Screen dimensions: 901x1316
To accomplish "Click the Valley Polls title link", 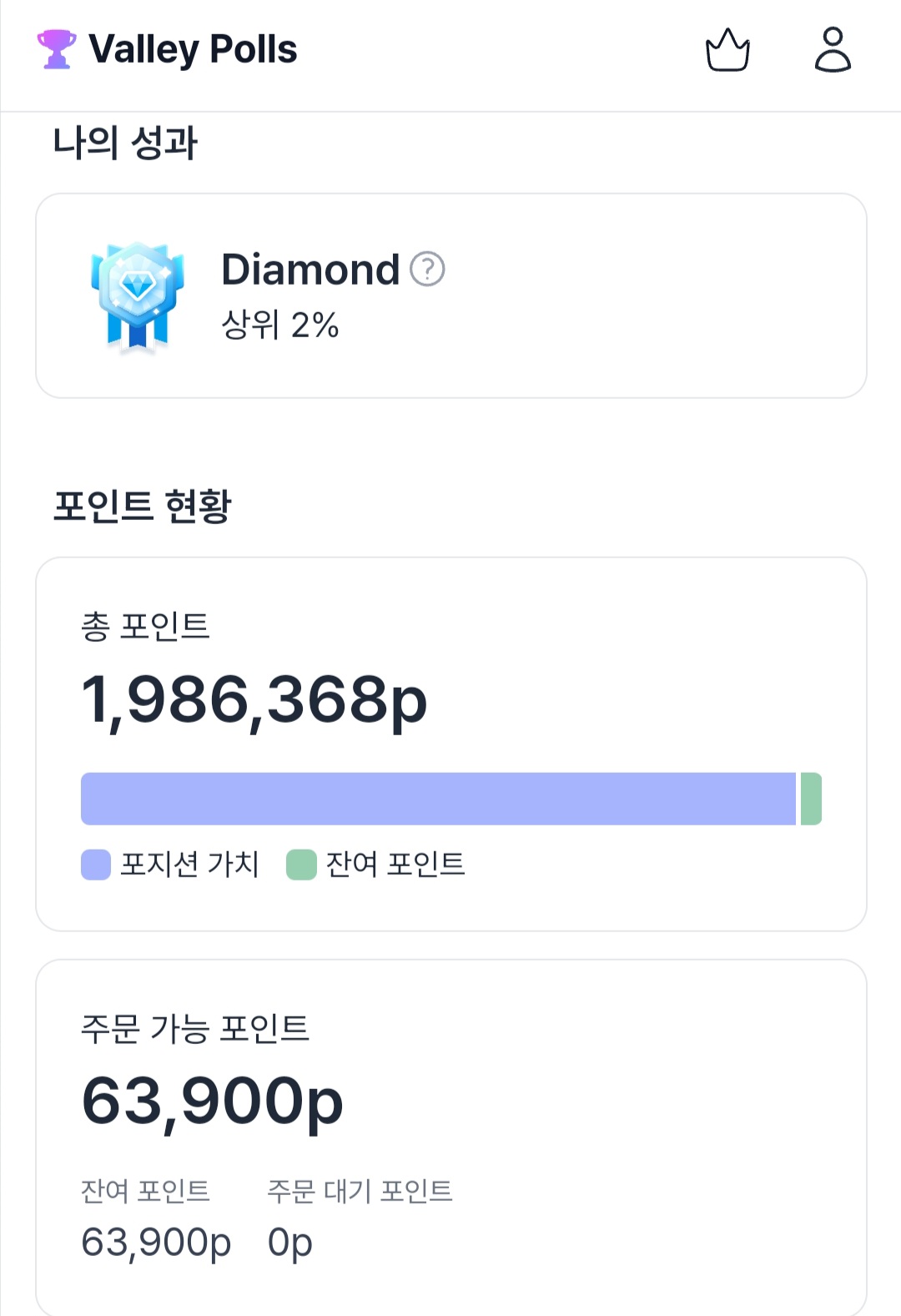I will coord(193,49).
